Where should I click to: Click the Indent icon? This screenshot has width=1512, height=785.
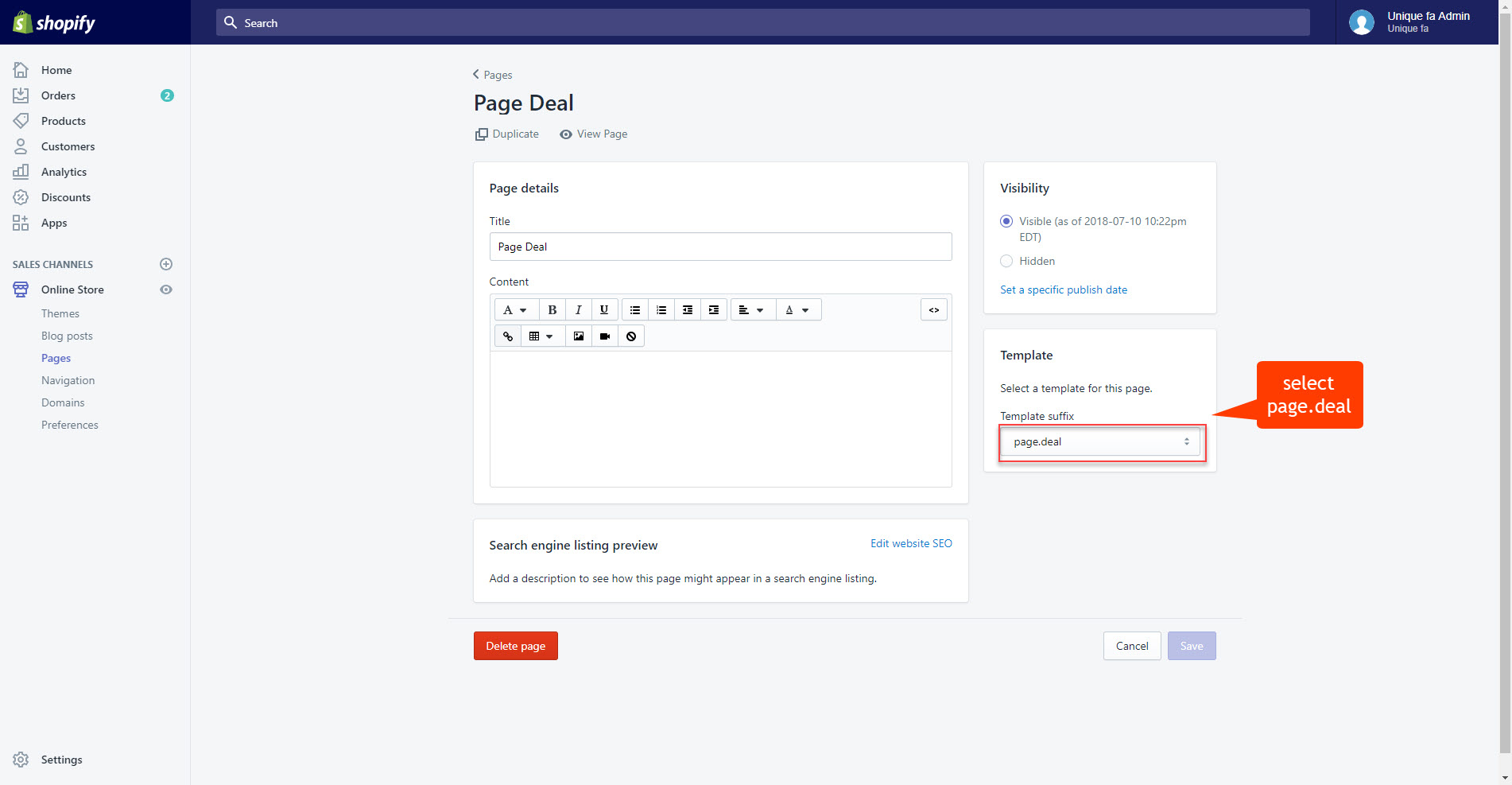point(714,309)
